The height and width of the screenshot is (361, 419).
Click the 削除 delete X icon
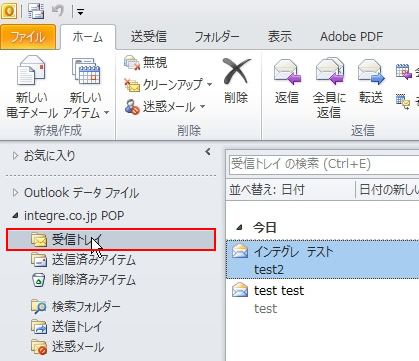[236, 81]
